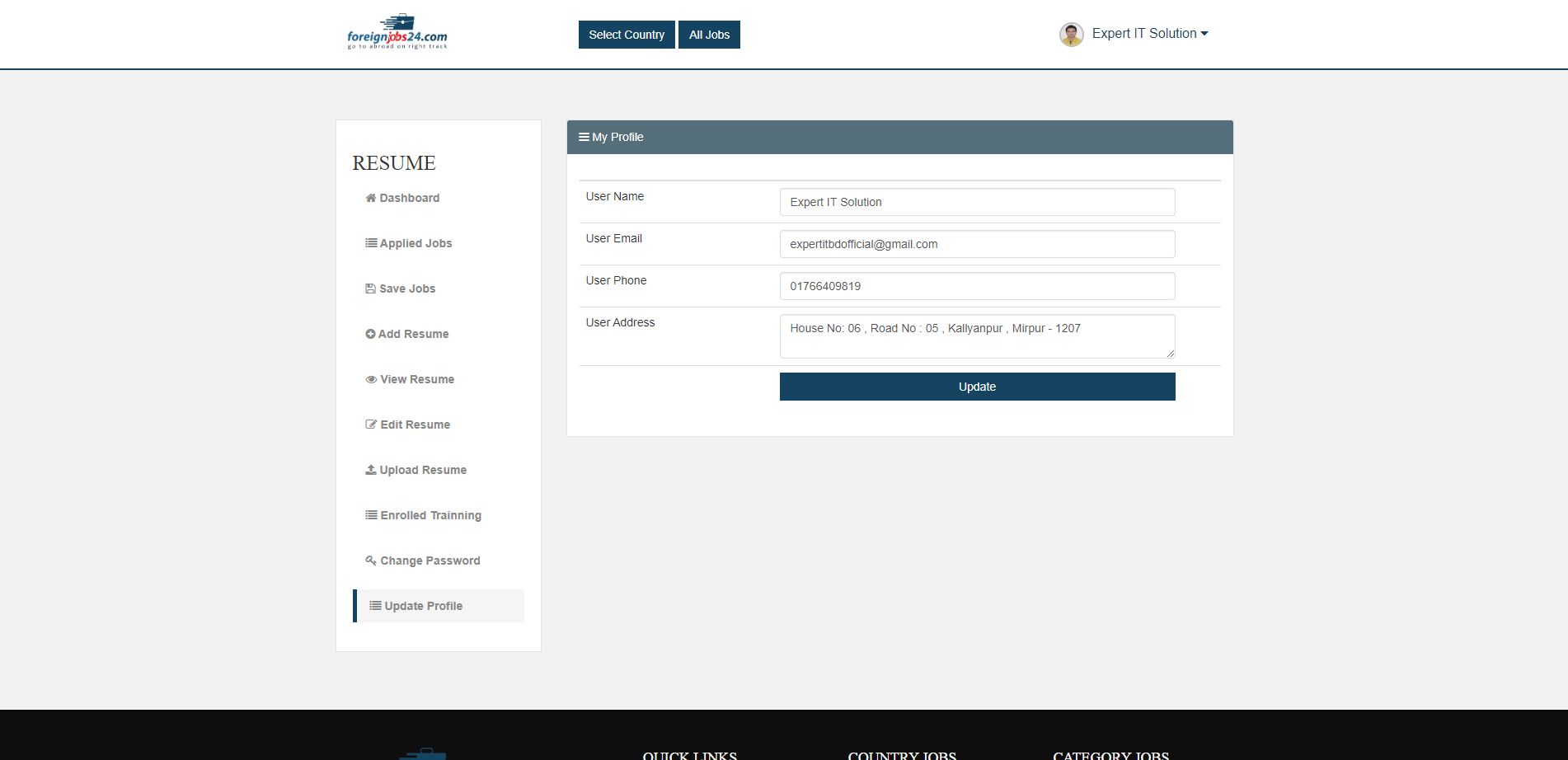The height and width of the screenshot is (760, 1568).
Task: Click the list icon next to Applied Jobs
Action: pyautogui.click(x=371, y=243)
